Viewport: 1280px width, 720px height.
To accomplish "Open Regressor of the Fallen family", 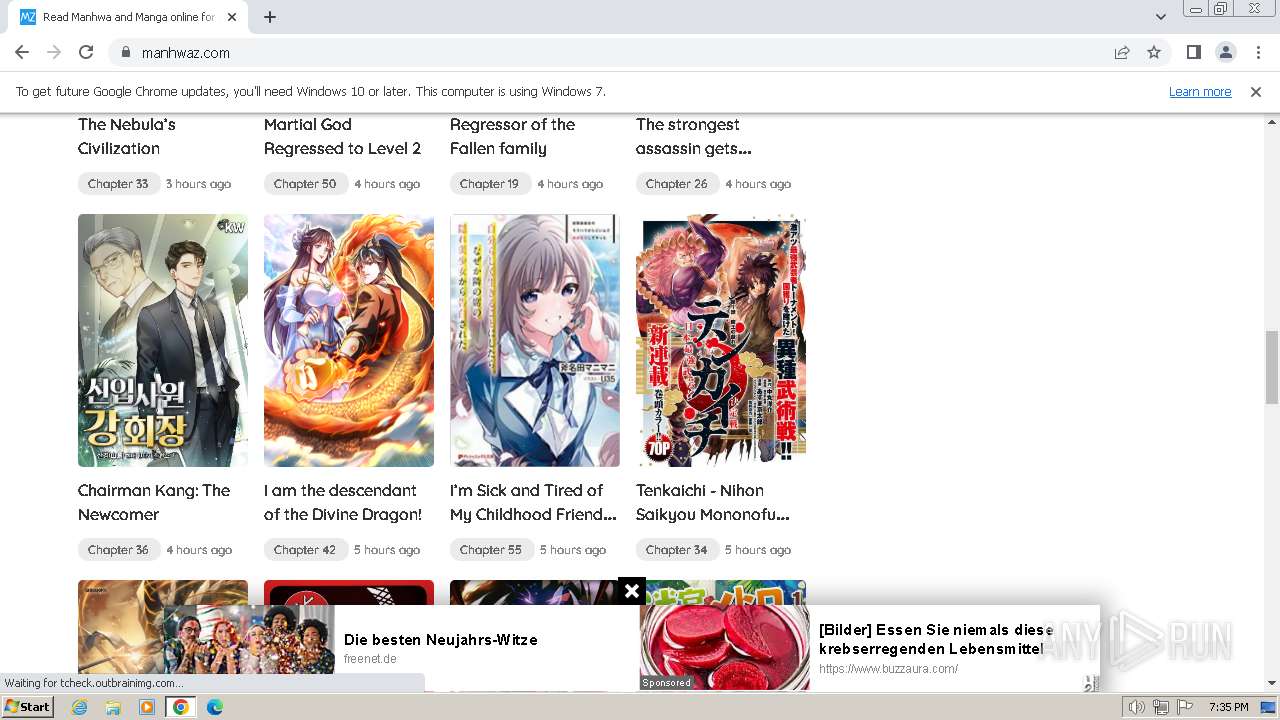I will click(x=512, y=136).
